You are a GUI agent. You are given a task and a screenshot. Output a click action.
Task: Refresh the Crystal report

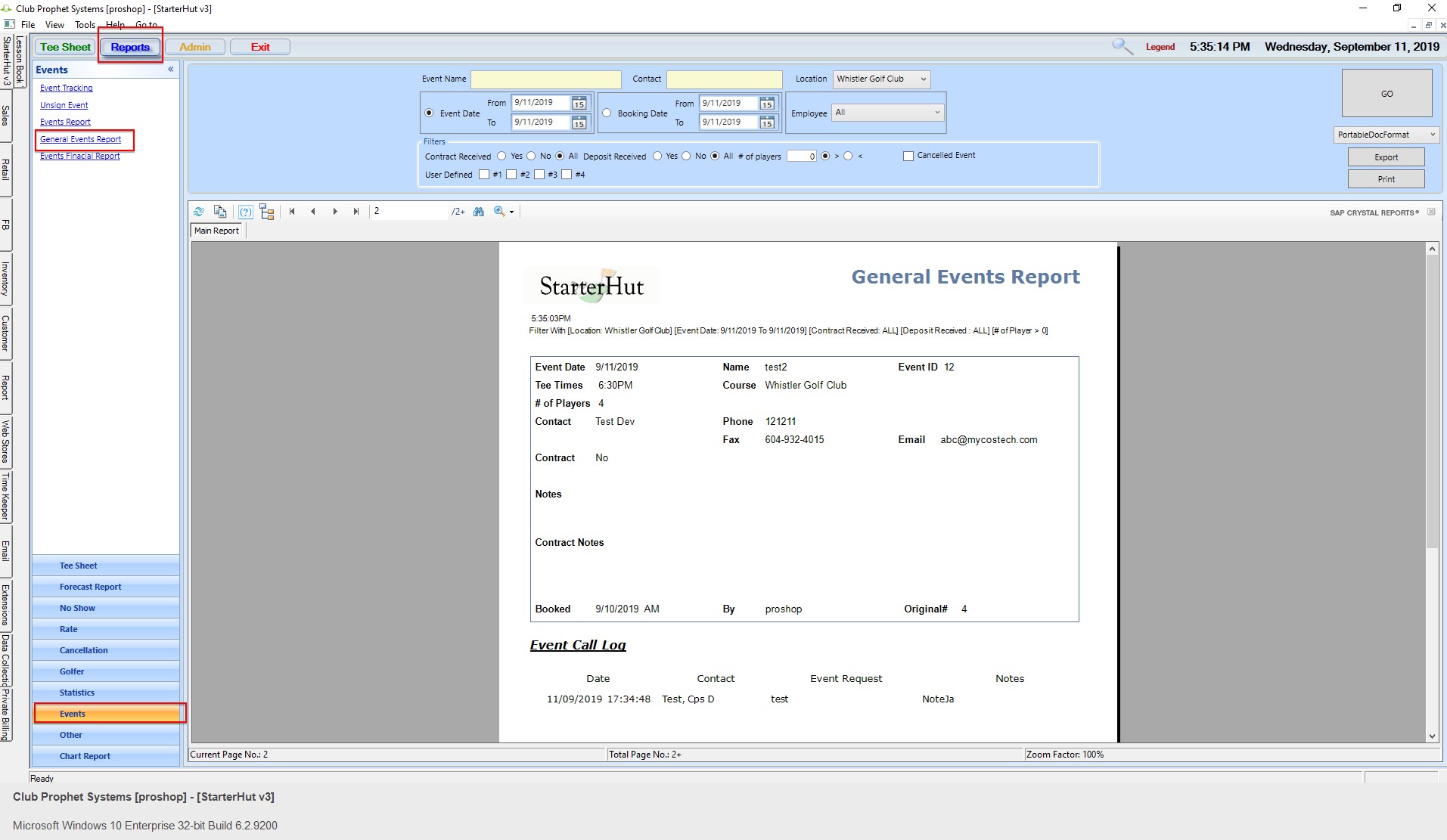tap(198, 212)
